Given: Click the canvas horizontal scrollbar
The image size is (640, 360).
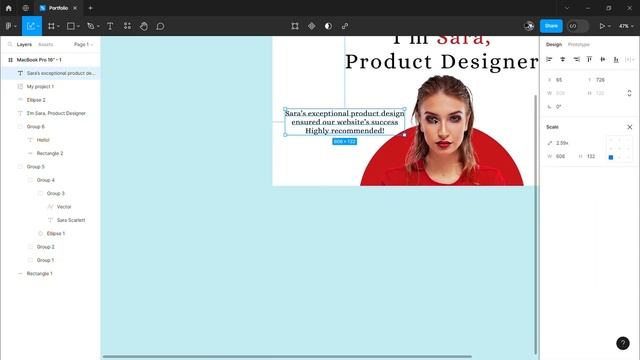Looking at the screenshot, I should (287, 356).
